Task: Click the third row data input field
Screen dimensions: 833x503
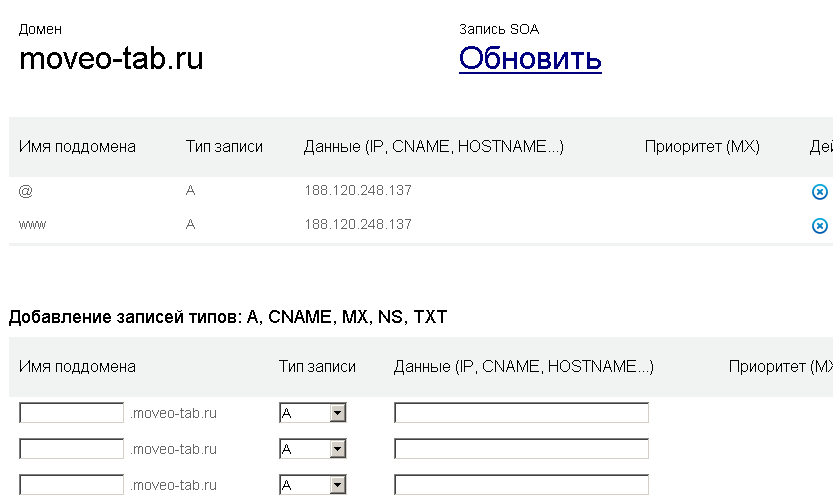Action: [x=521, y=485]
